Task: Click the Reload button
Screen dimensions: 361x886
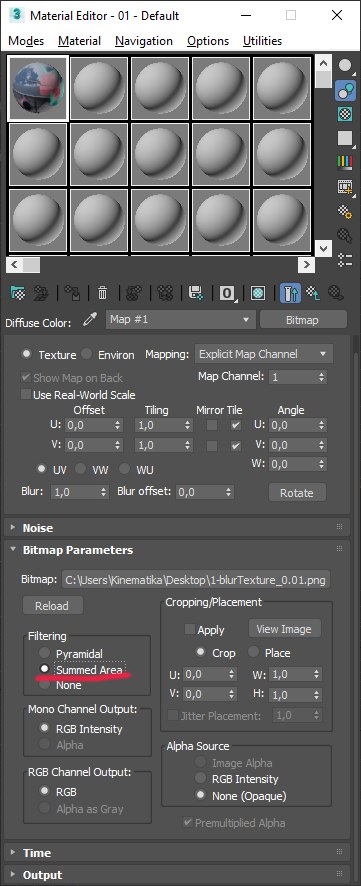Action: 52,606
